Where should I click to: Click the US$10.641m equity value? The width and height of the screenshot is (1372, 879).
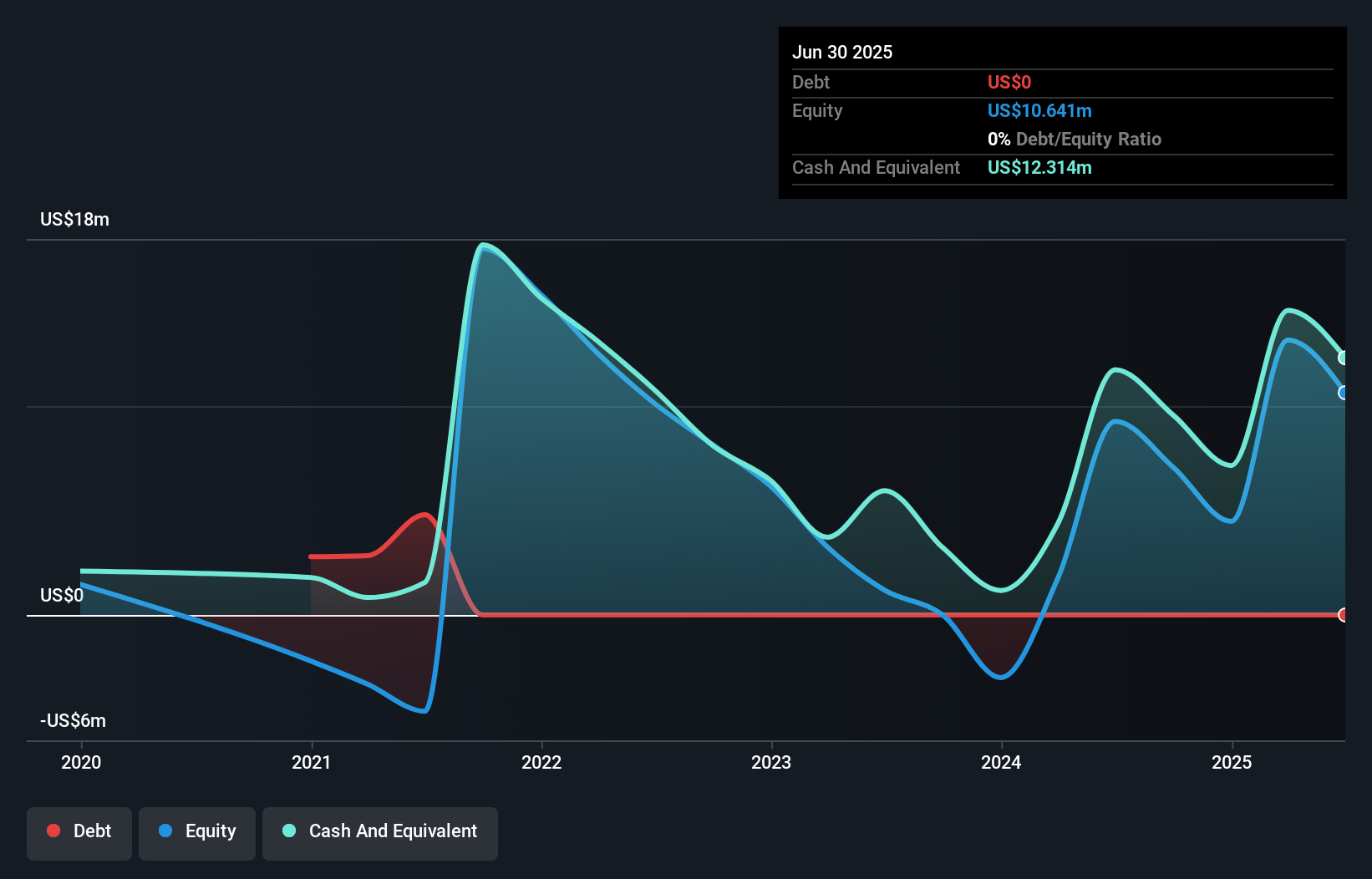pos(1039,110)
